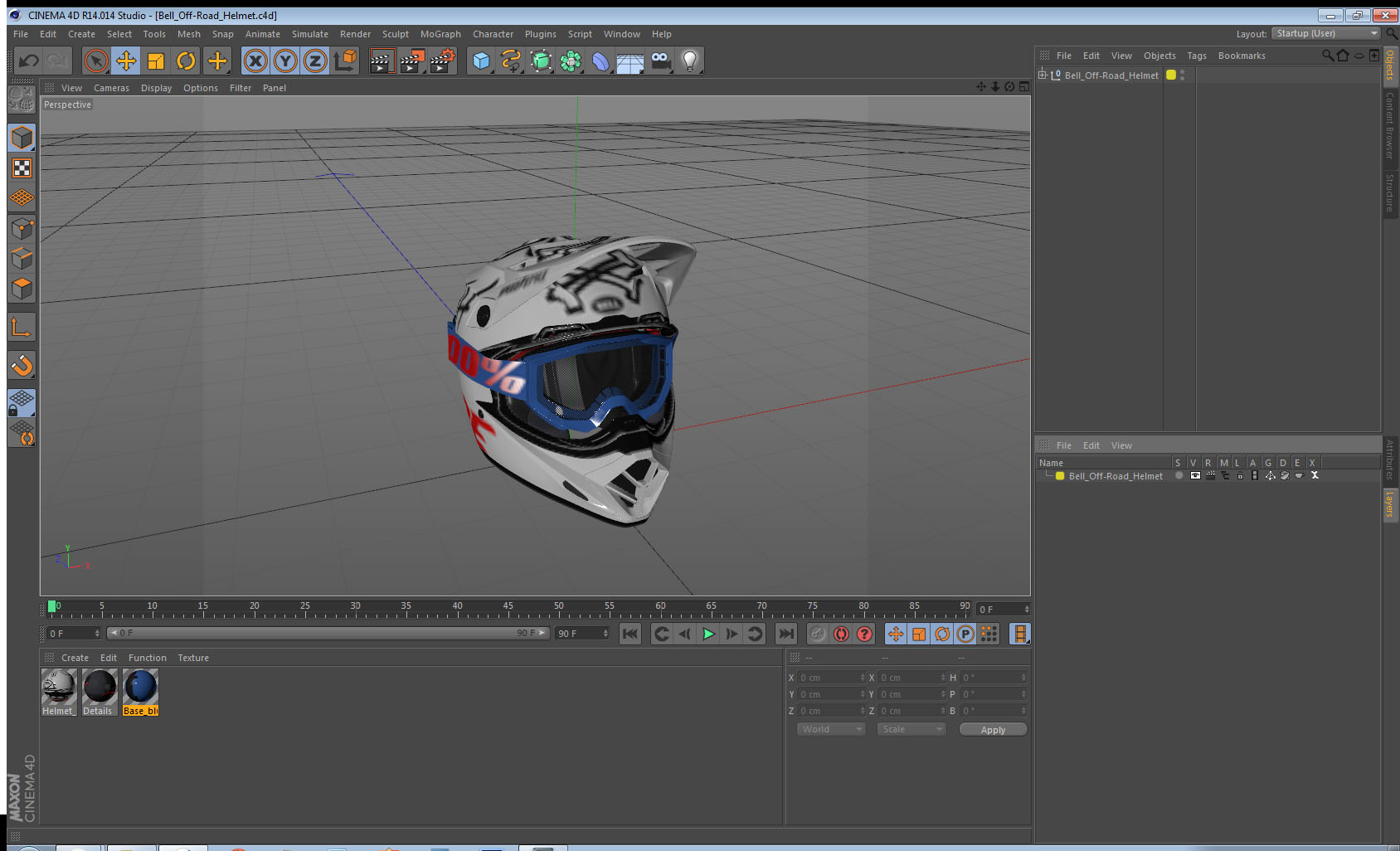Toggle Snap magnet icon
This screenshot has width=1400, height=851.
coord(22,365)
